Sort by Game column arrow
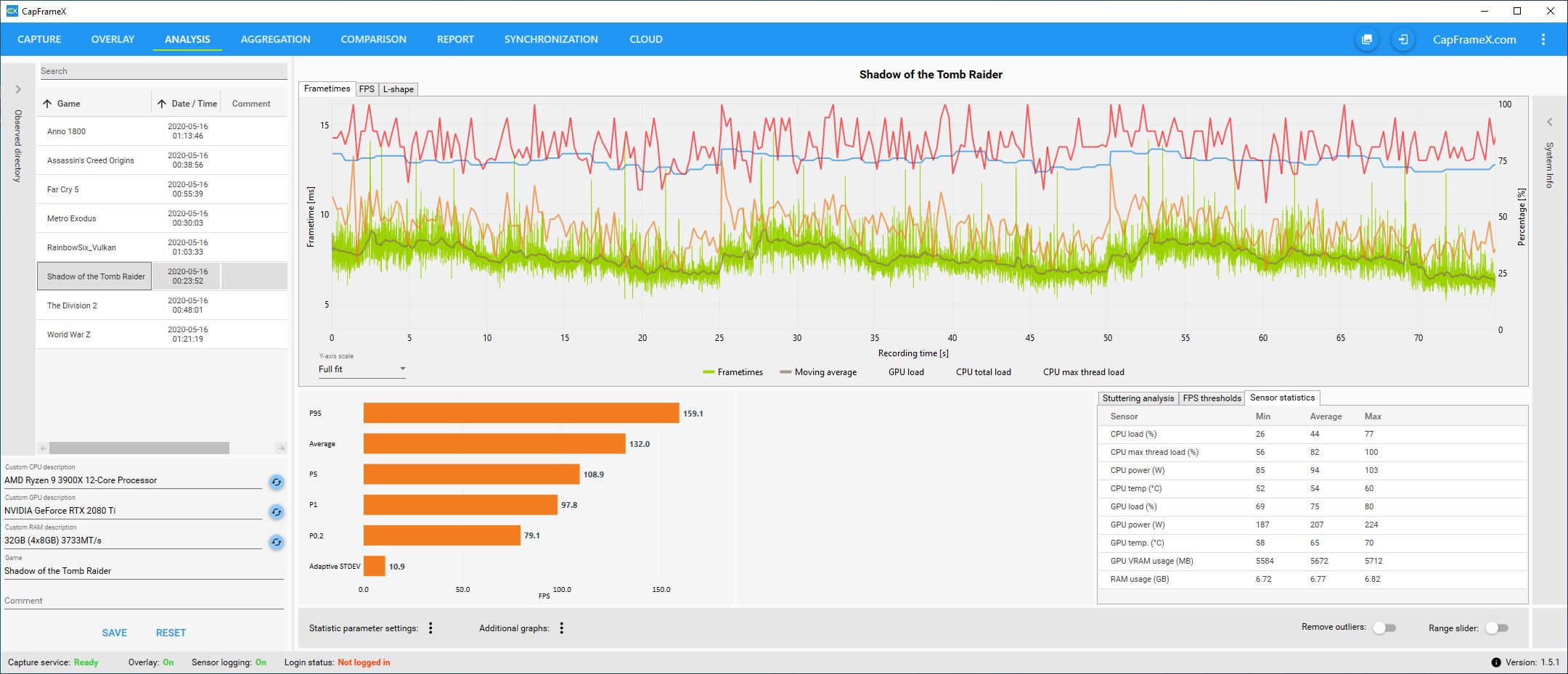 pyautogui.click(x=47, y=104)
